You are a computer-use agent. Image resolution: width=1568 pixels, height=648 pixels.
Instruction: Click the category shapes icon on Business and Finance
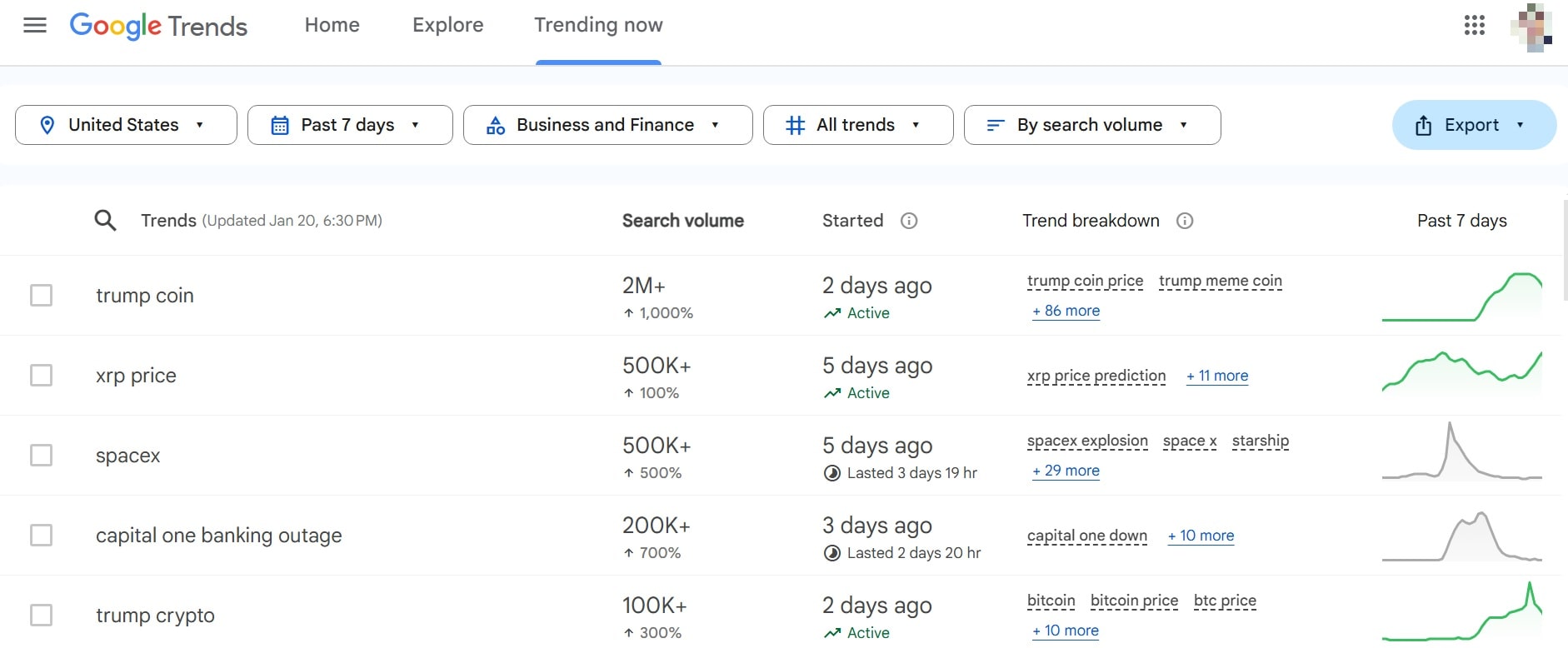[496, 125]
